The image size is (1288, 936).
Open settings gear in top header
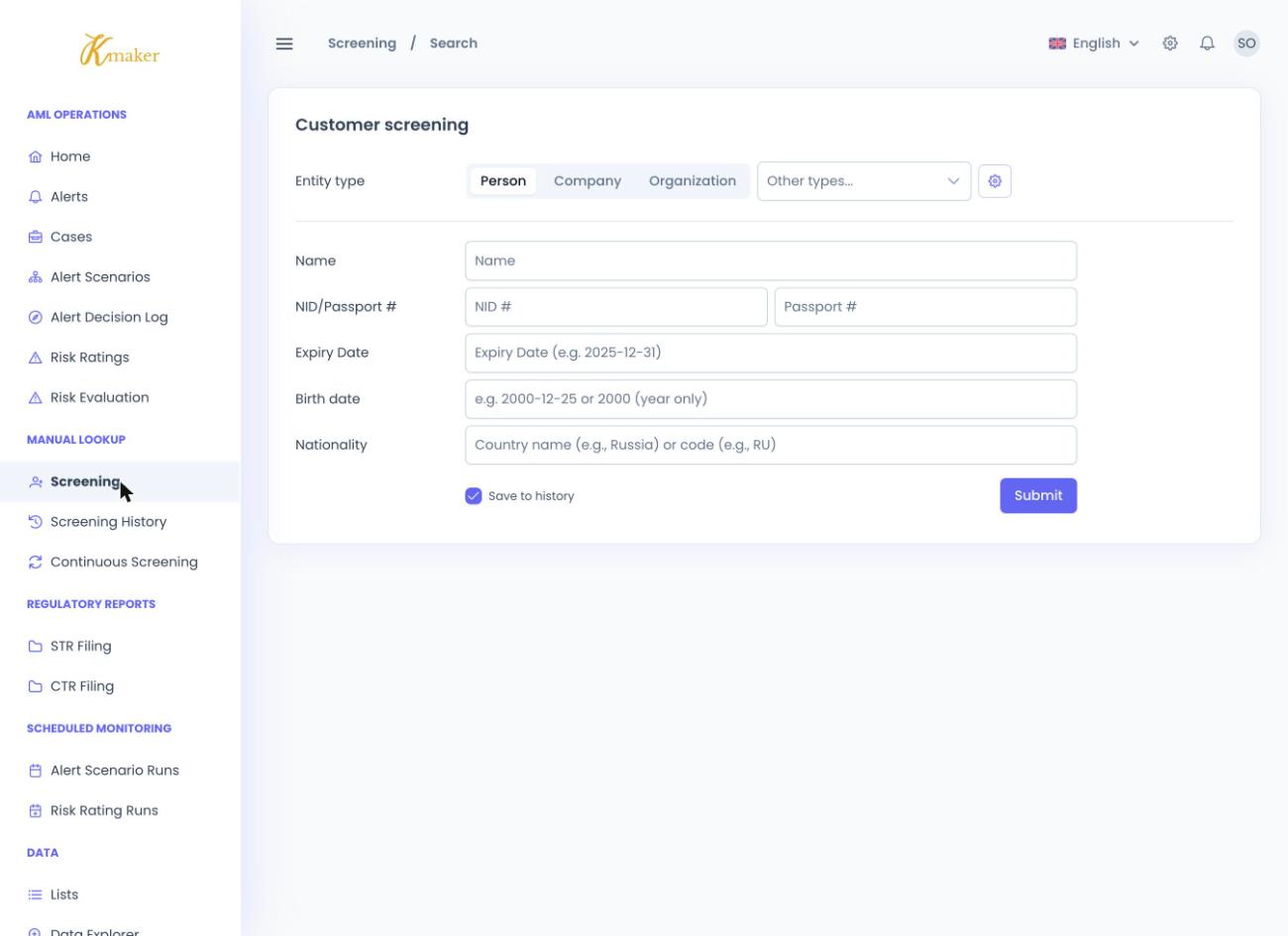[x=1170, y=44]
